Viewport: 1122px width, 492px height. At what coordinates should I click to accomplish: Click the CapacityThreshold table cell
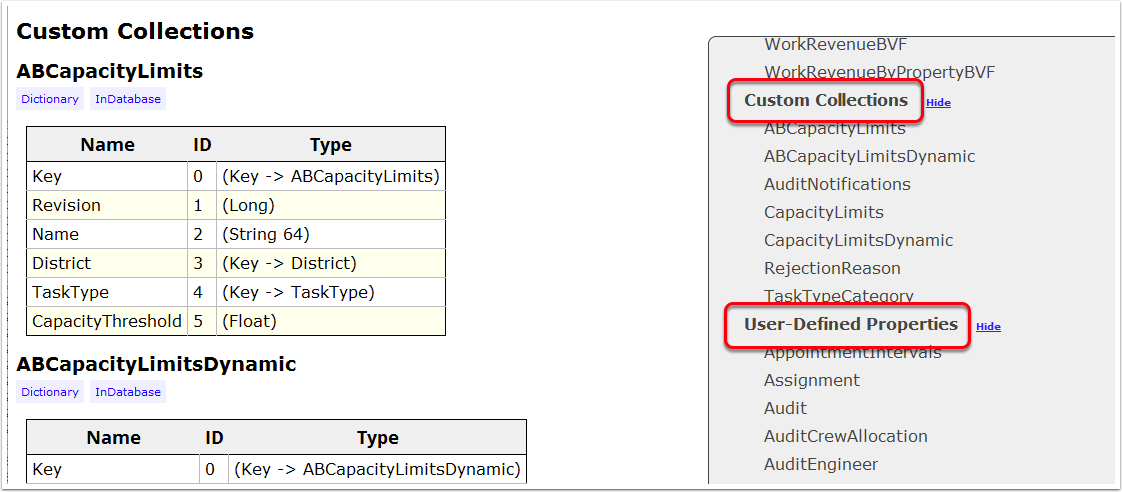point(107,322)
